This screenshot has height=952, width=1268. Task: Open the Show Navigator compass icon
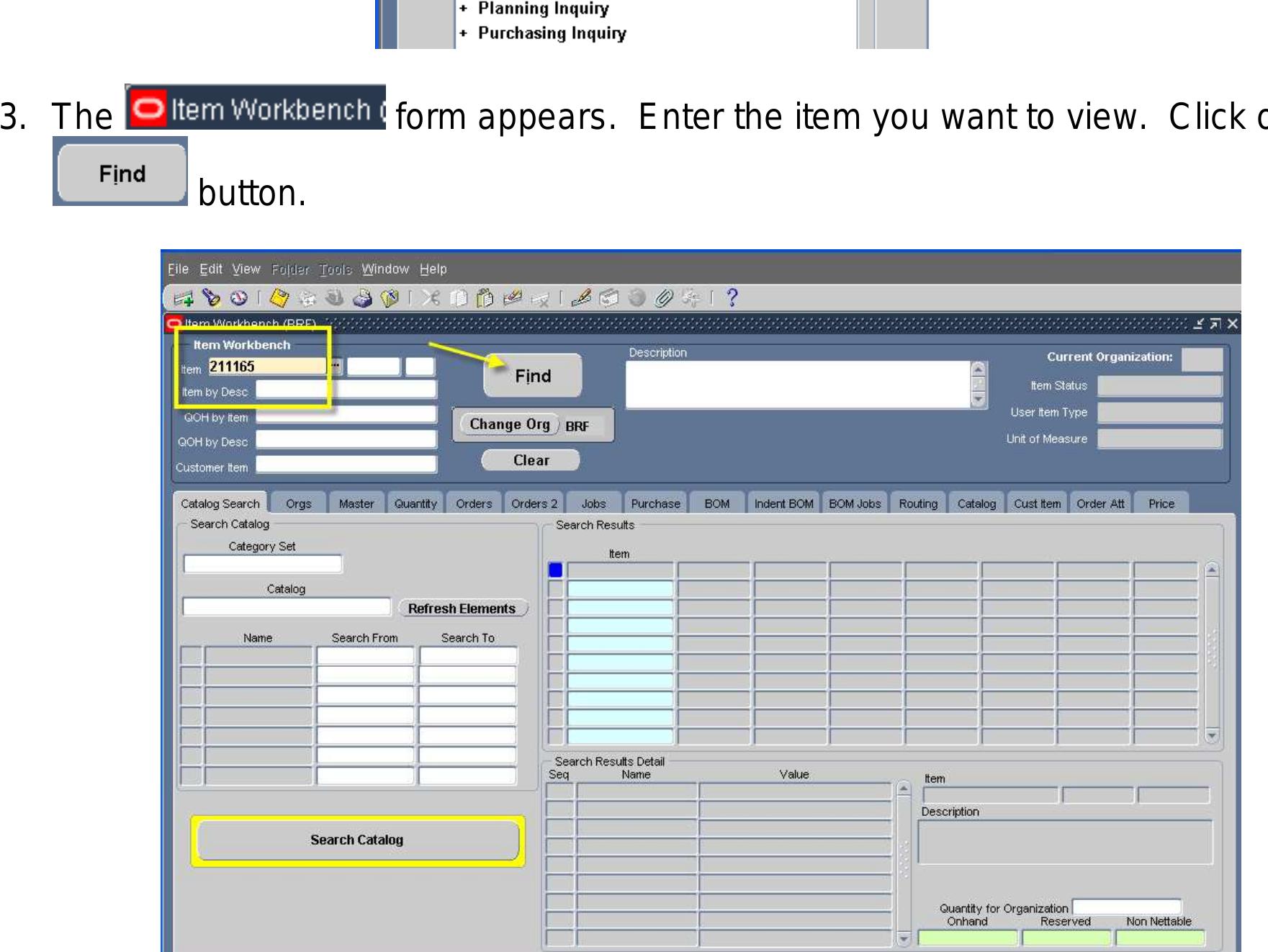(238, 297)
